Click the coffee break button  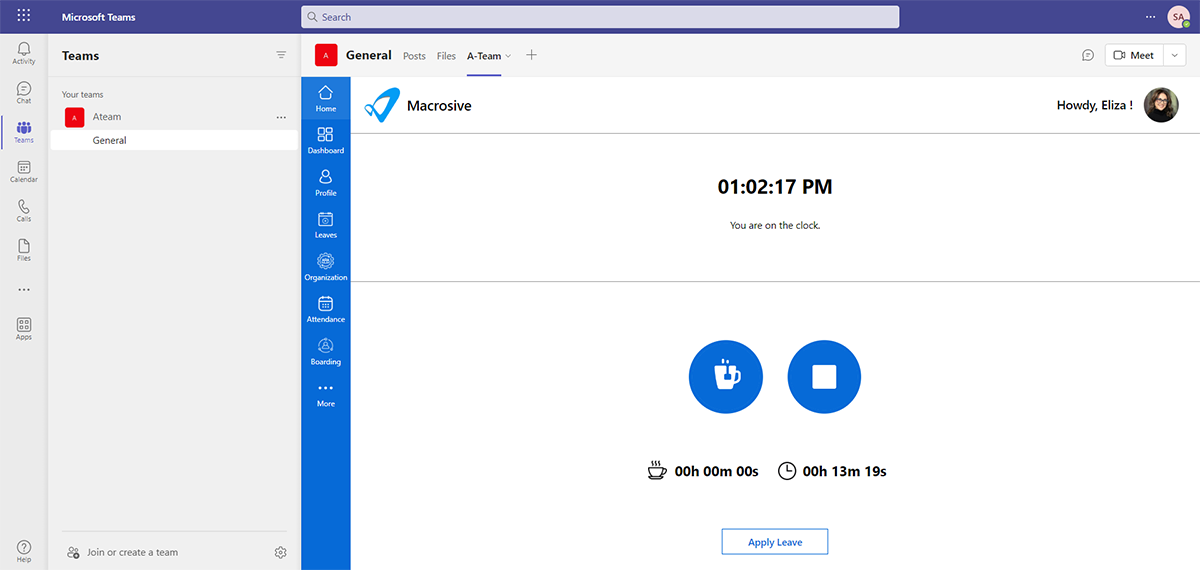pyautogui.click(x=725, y=376)
